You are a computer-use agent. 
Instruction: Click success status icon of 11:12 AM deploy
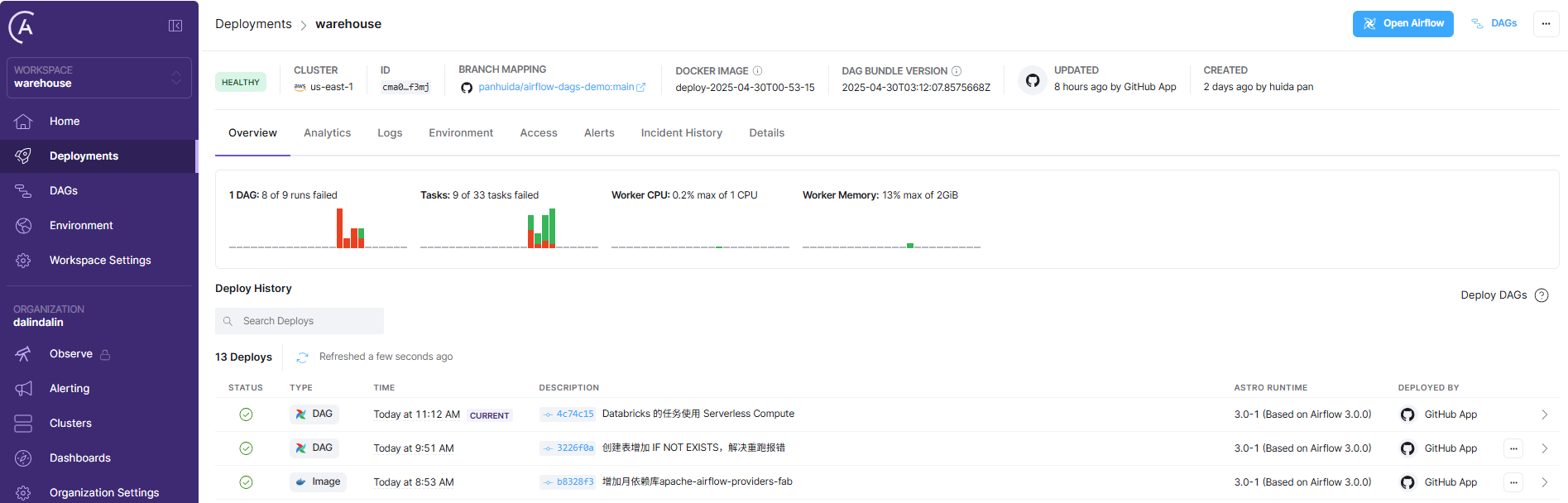tap(246, 414)
